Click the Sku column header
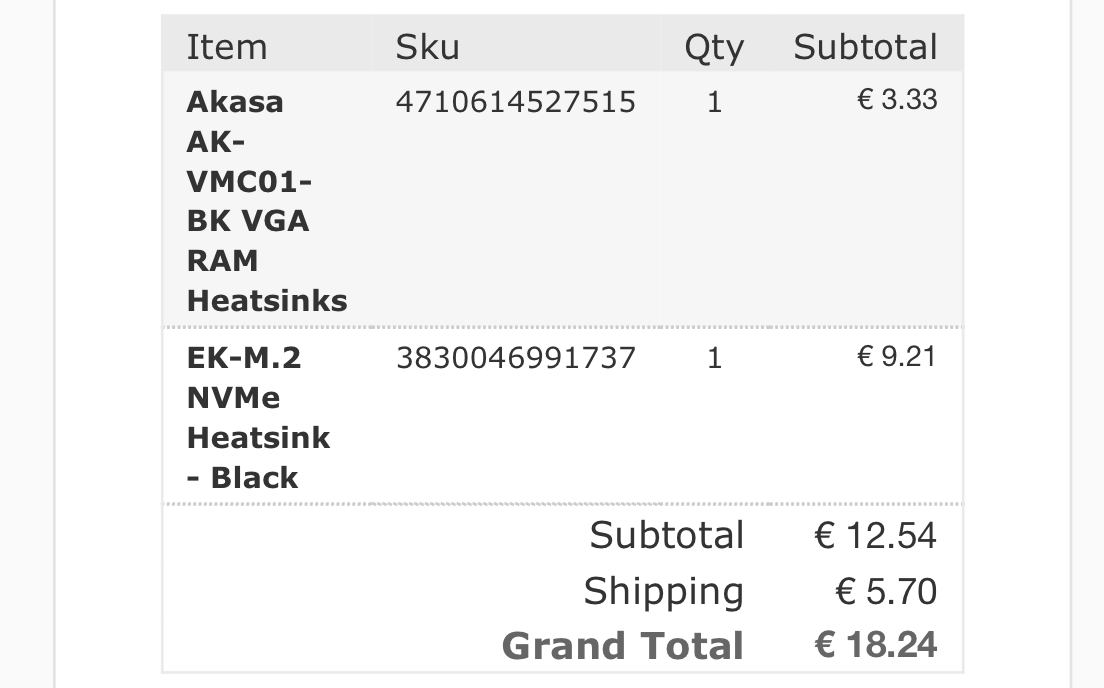1104x688 pixels. point(427,47)
